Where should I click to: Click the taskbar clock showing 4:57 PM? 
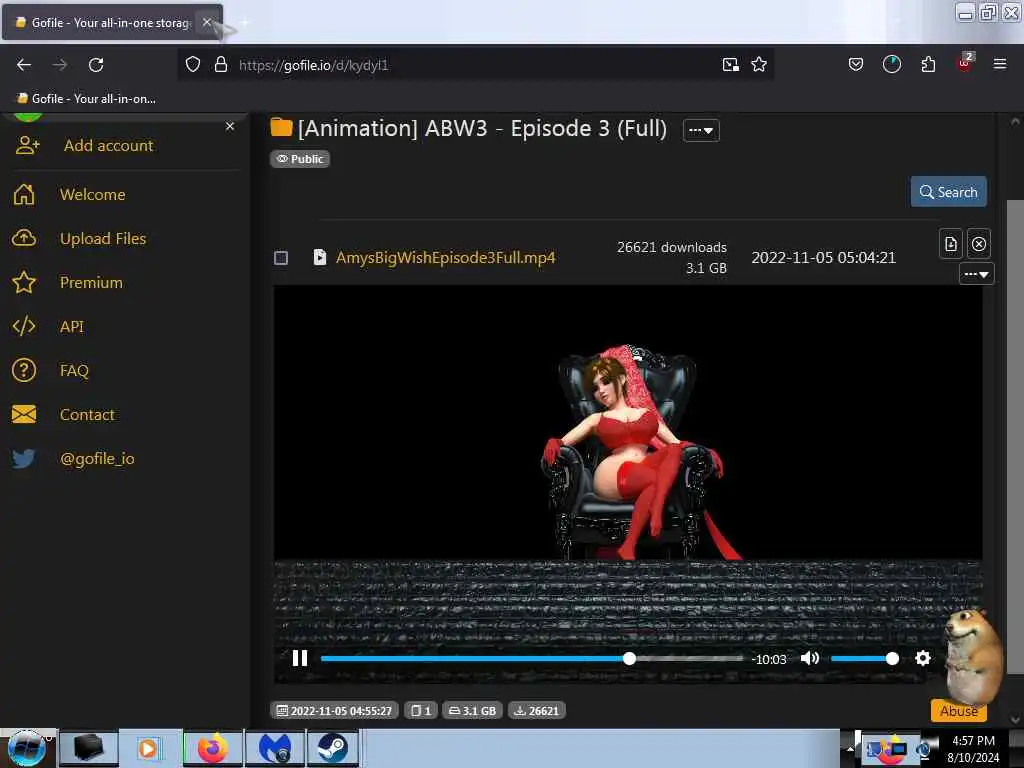[973, 749]
